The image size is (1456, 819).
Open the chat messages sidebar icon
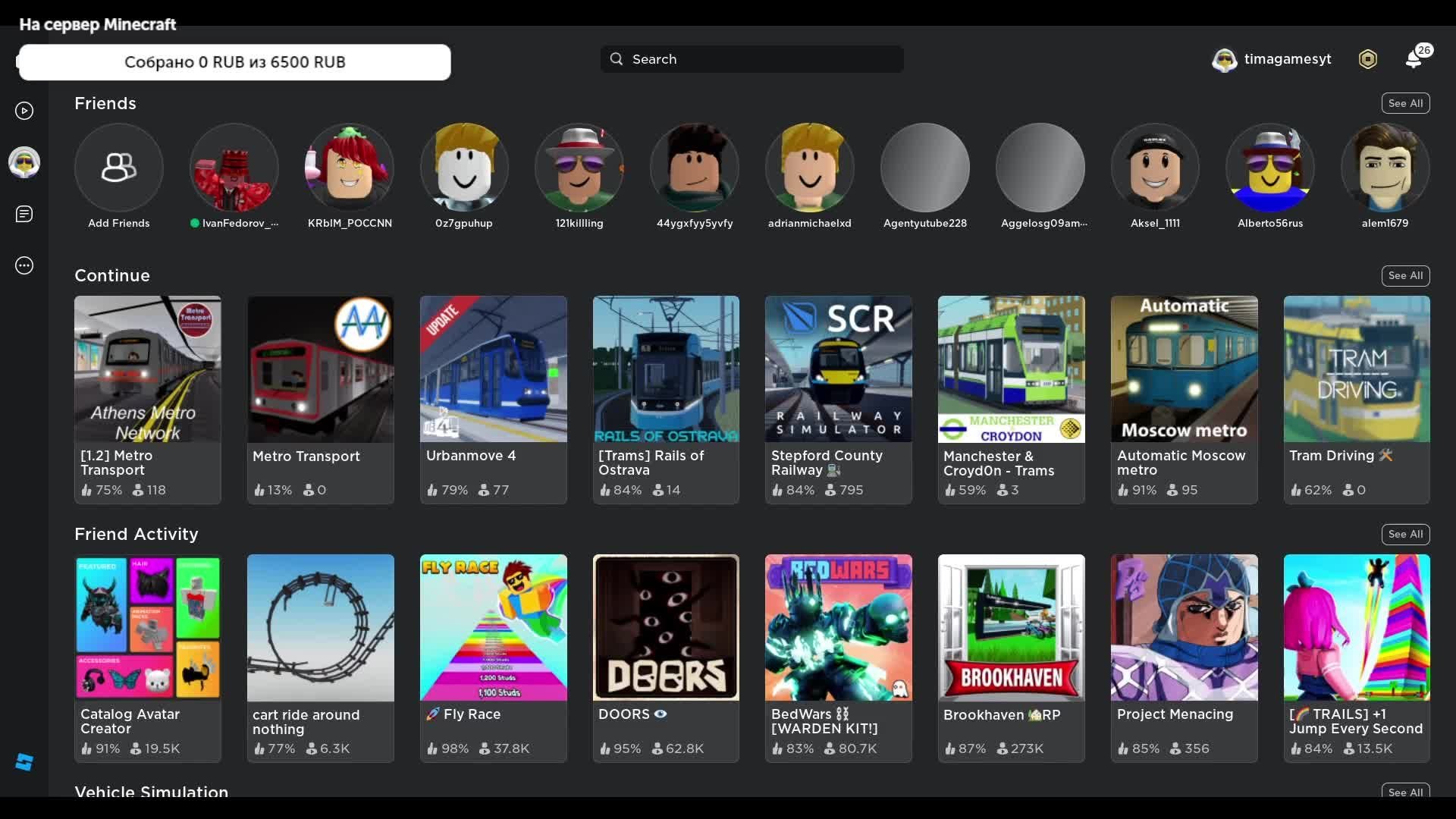click(24, 214)
